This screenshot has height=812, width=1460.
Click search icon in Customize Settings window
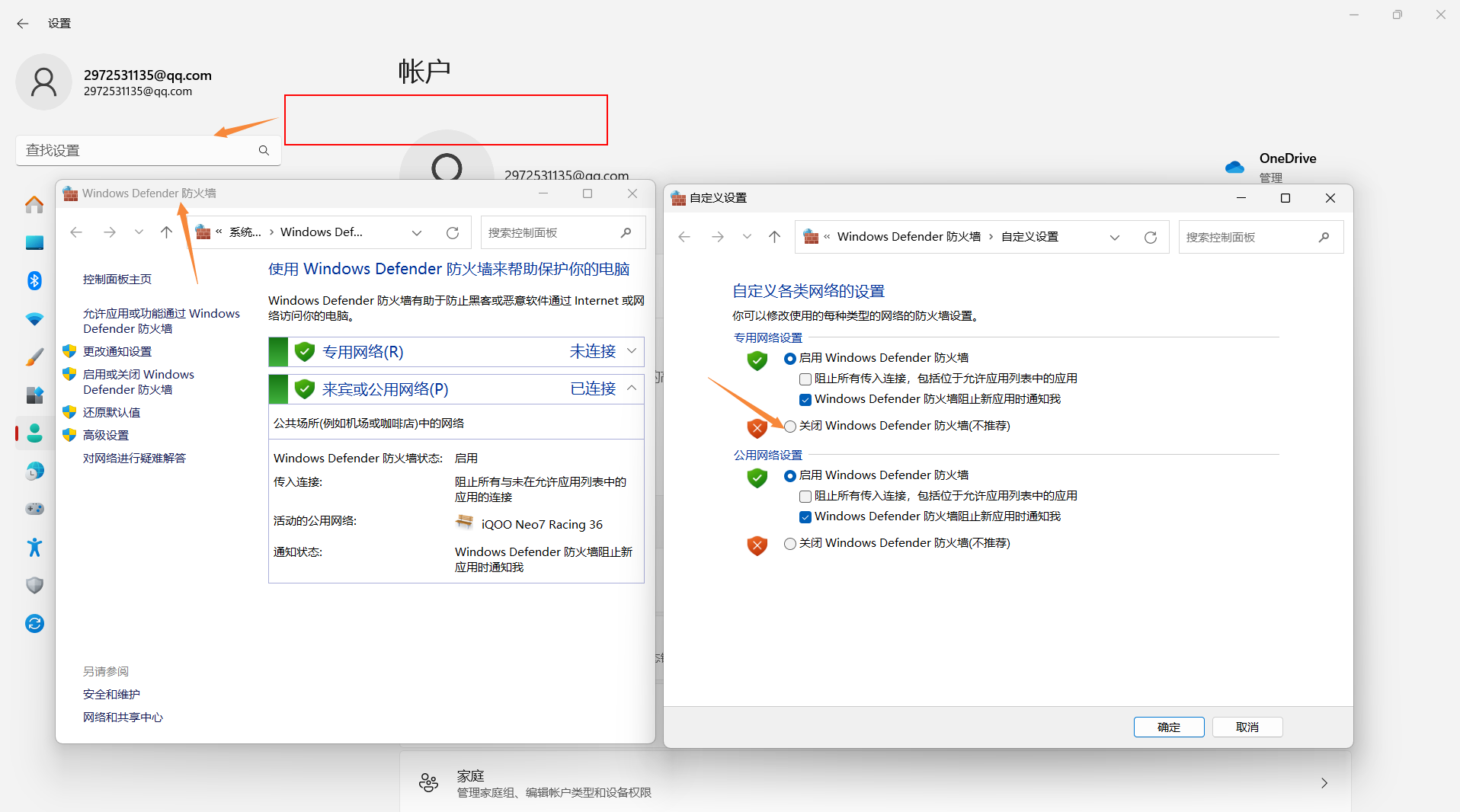1324,237
